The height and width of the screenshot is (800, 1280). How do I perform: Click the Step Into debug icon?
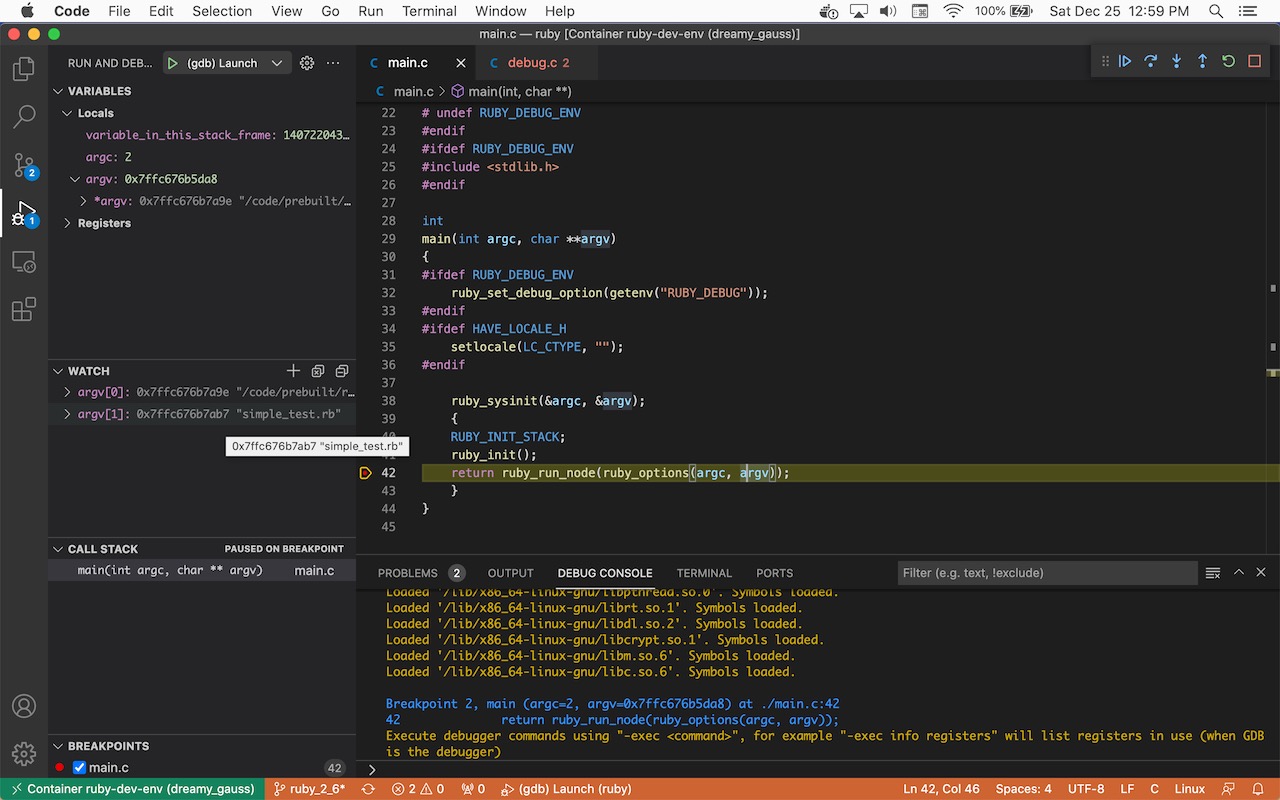click(x=1177, y=60)
